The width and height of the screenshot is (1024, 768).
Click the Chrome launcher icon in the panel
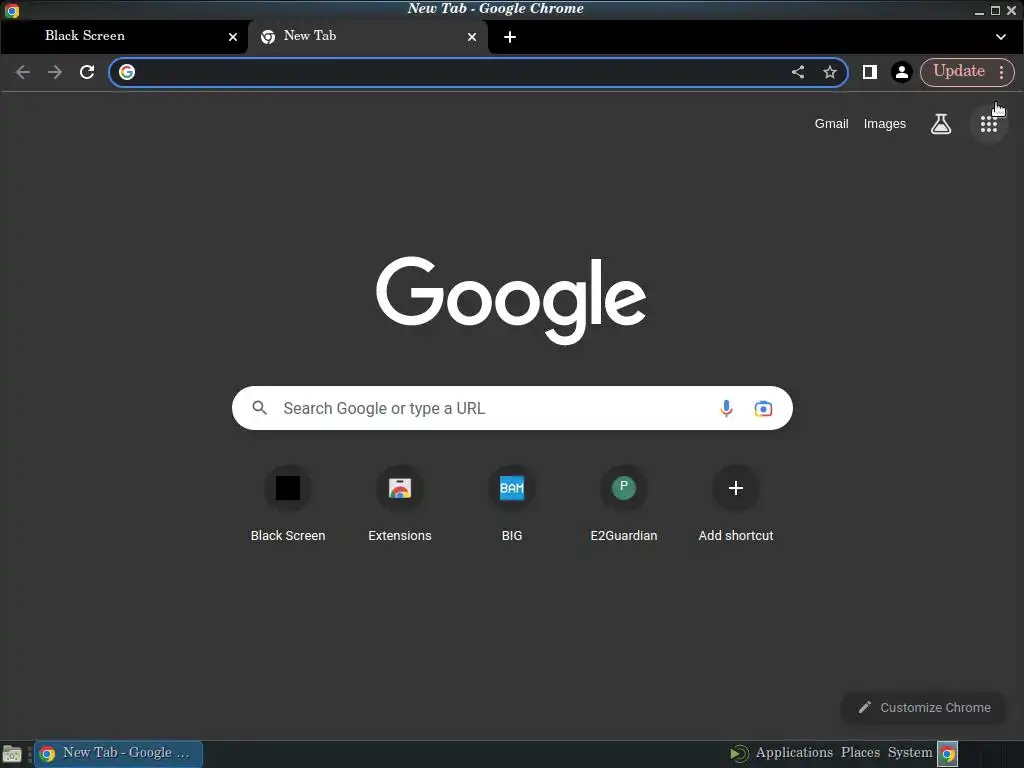[x=948, y=754]
